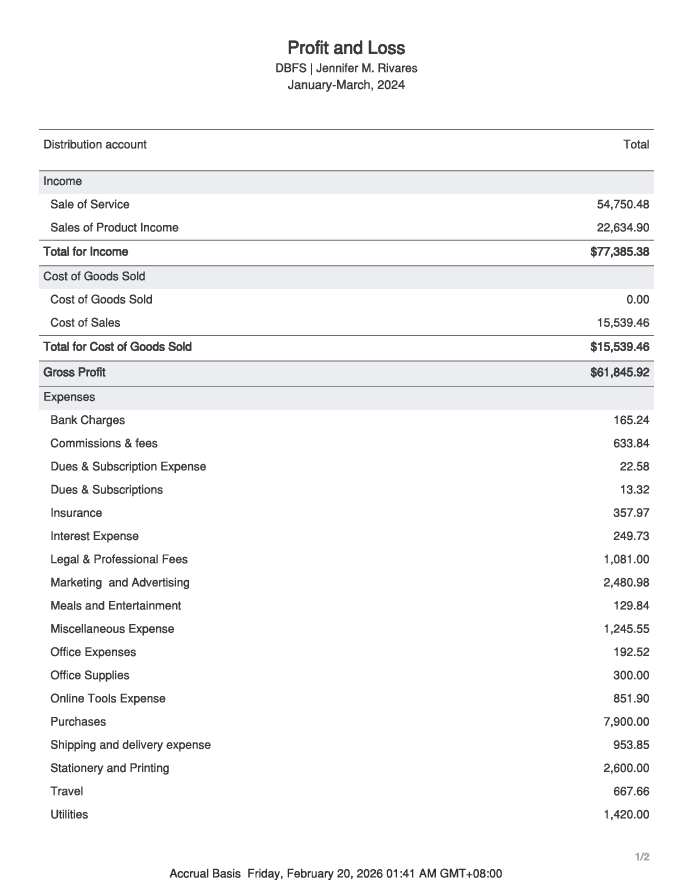
Task: Click the Marketing and Advertising row
Action: point(346,583)
